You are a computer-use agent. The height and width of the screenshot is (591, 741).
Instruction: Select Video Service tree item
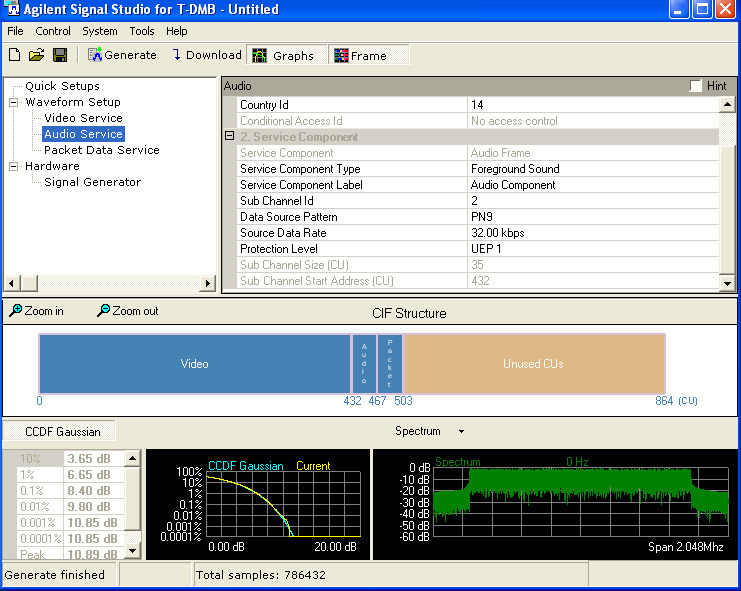pyautogui.click(x=83, y=118)
